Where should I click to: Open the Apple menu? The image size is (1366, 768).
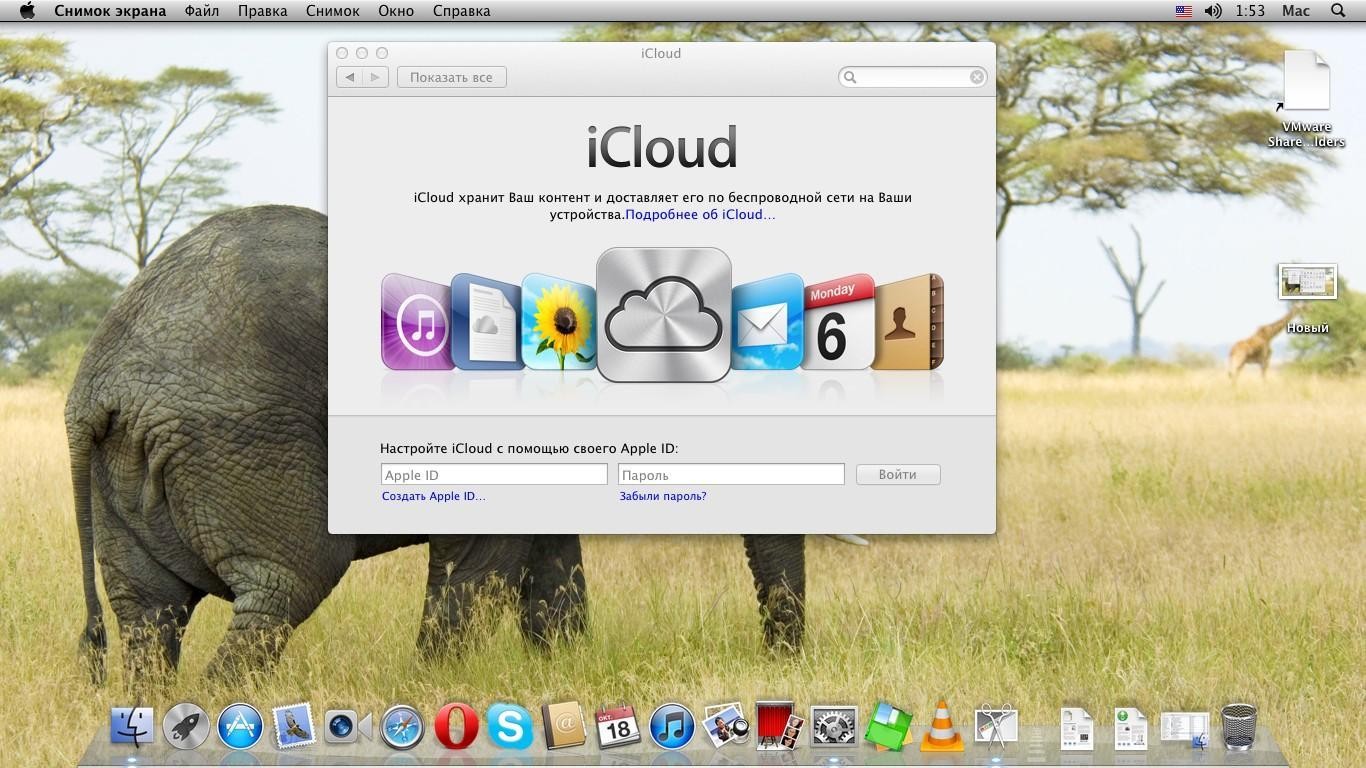point(27,11)
